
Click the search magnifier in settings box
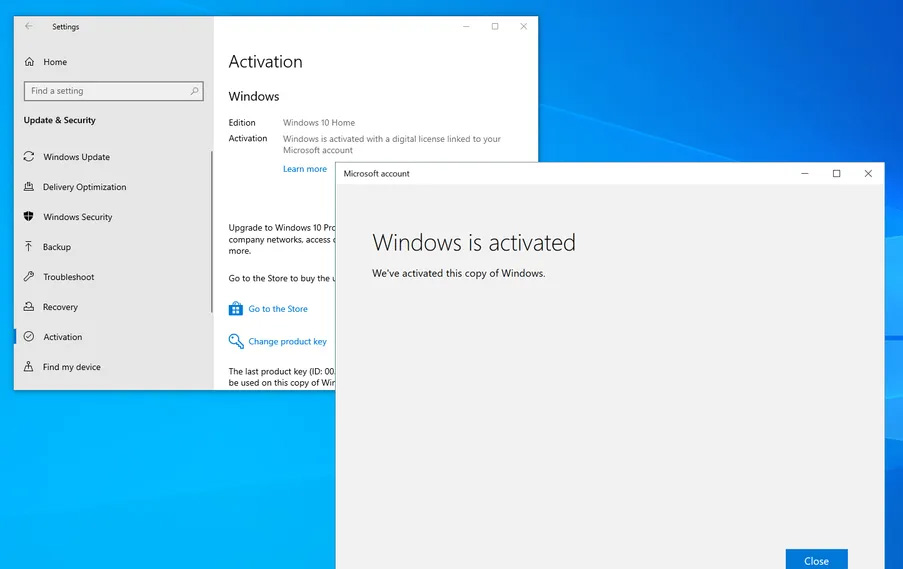(x=194, y=91)
